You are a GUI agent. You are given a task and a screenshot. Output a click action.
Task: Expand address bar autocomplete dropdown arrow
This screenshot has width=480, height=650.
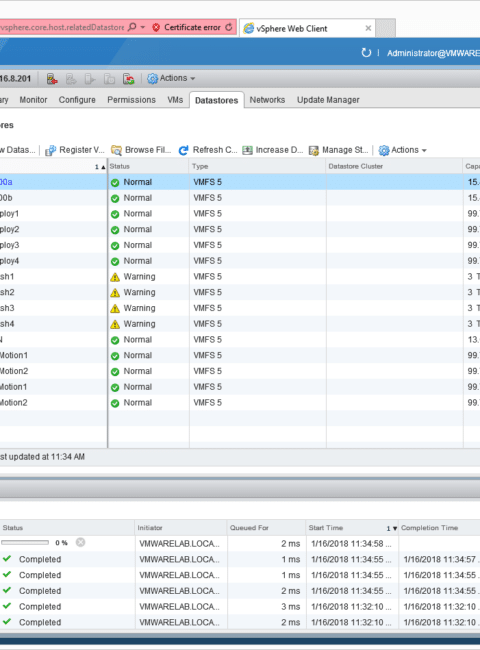pos(143,27)
